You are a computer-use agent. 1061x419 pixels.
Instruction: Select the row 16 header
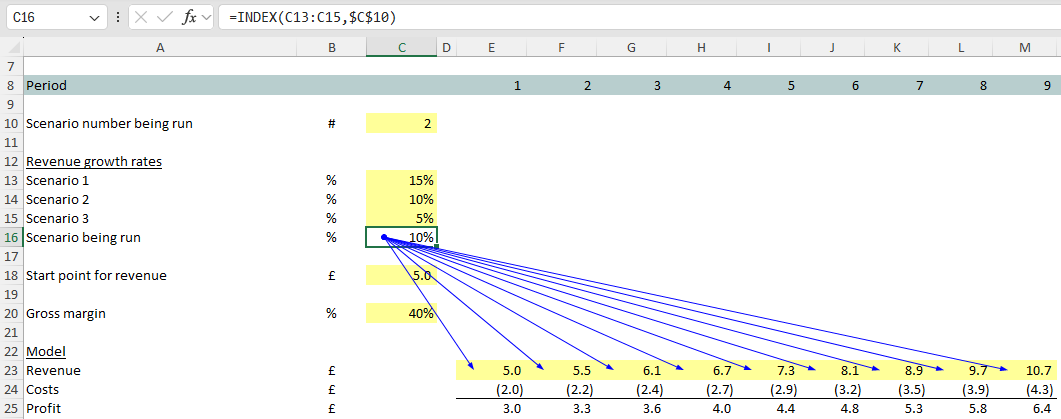(10, 237)
